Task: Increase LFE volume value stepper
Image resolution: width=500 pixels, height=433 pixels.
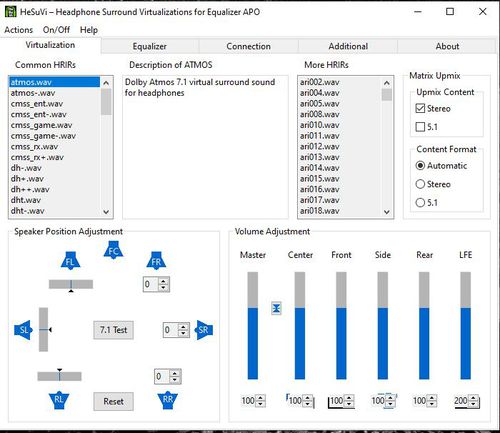Action: point(474,397)
